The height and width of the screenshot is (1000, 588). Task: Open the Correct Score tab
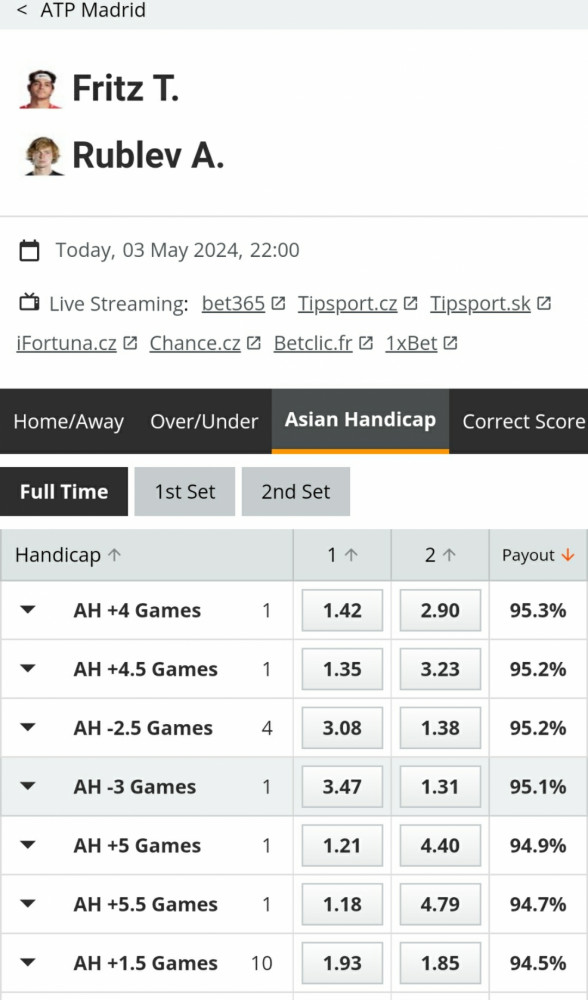523,422
